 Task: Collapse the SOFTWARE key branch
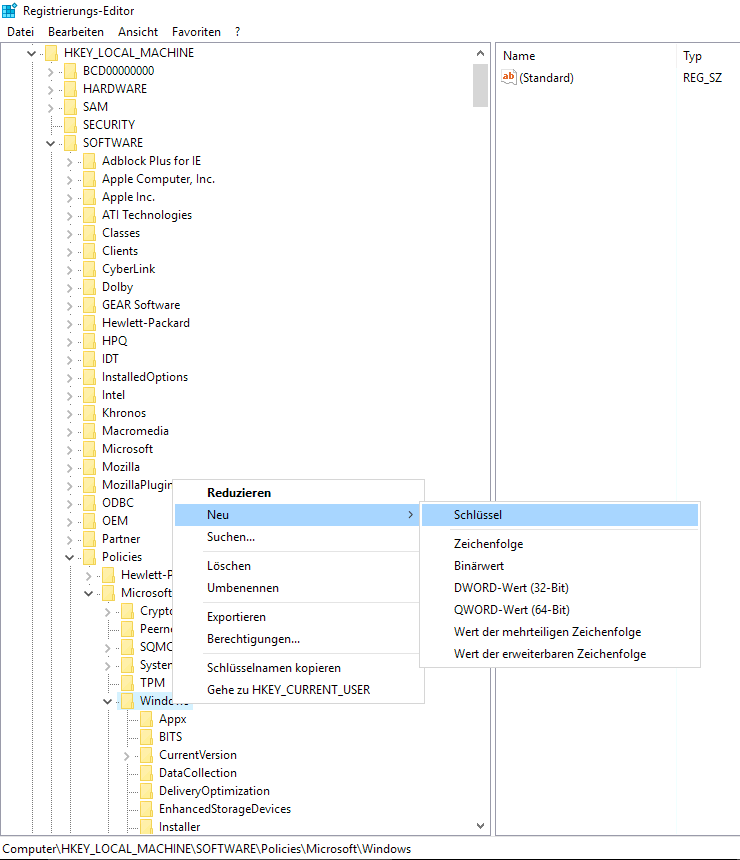coord(51,143)
